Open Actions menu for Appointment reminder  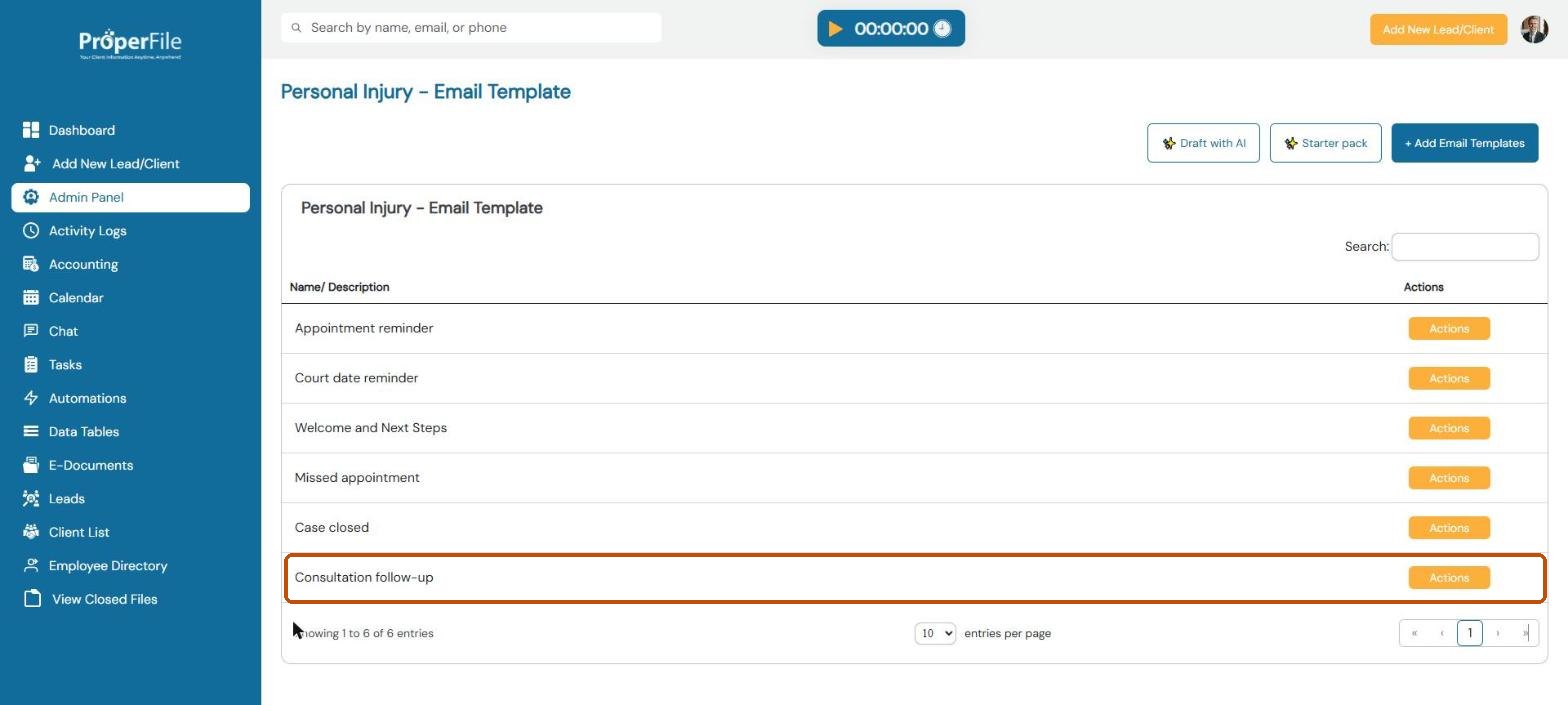coord(1449,328)
